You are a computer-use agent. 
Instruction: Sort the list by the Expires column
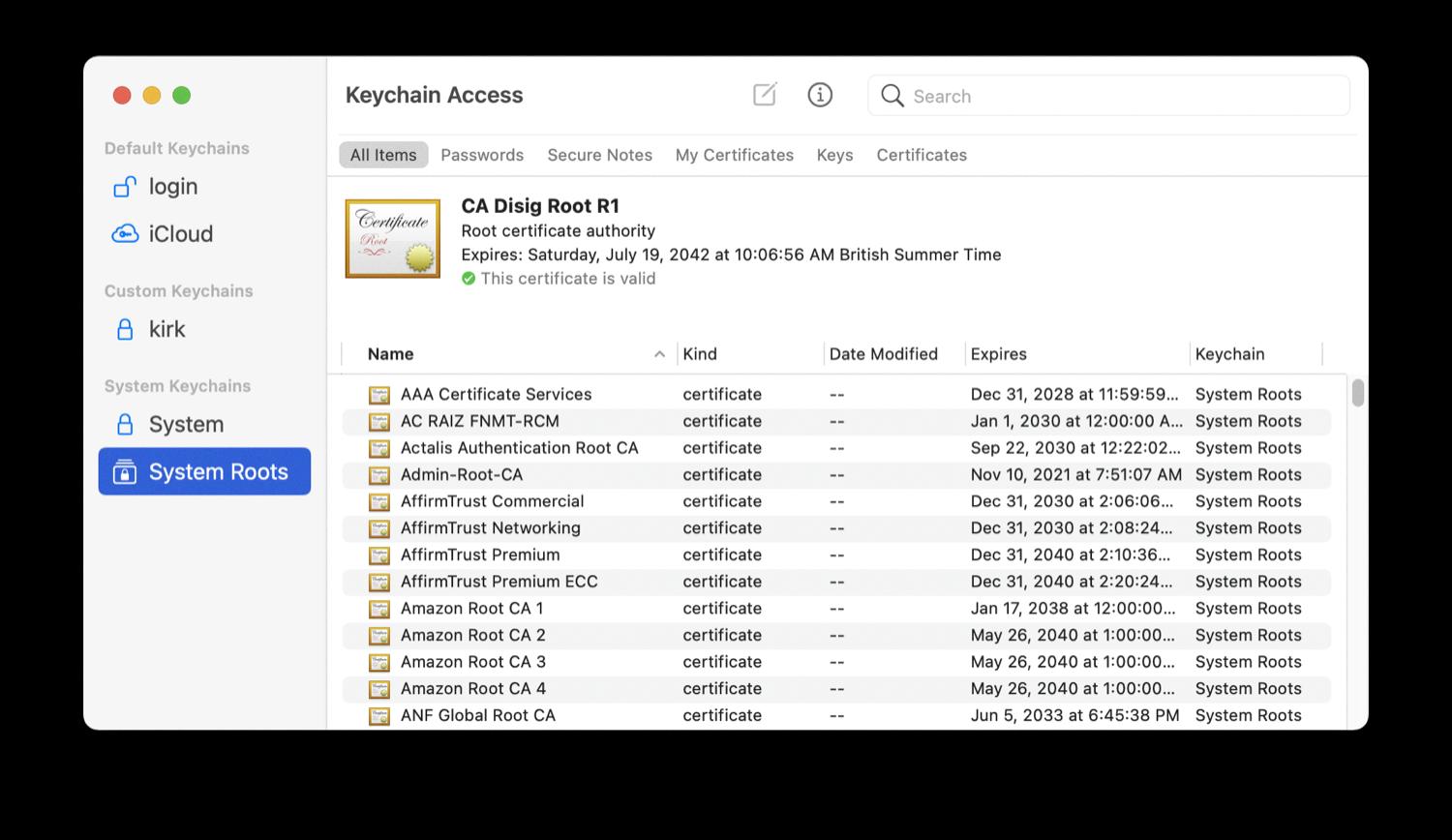click(x=999, y=354)
